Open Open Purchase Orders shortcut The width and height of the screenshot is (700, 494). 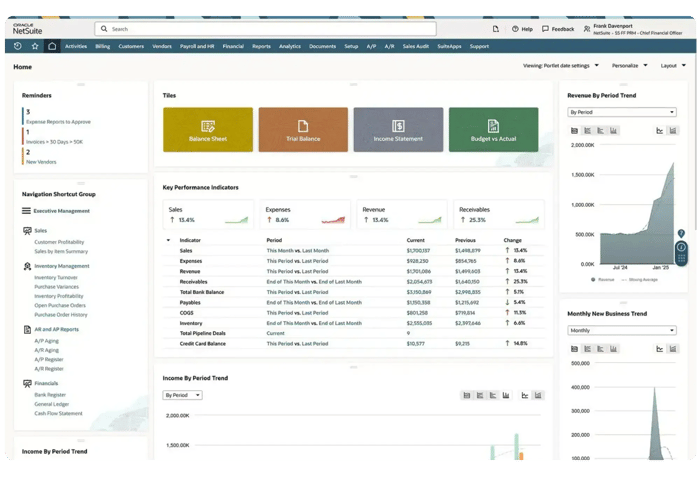pyautogui.click(x=60, y=305)
